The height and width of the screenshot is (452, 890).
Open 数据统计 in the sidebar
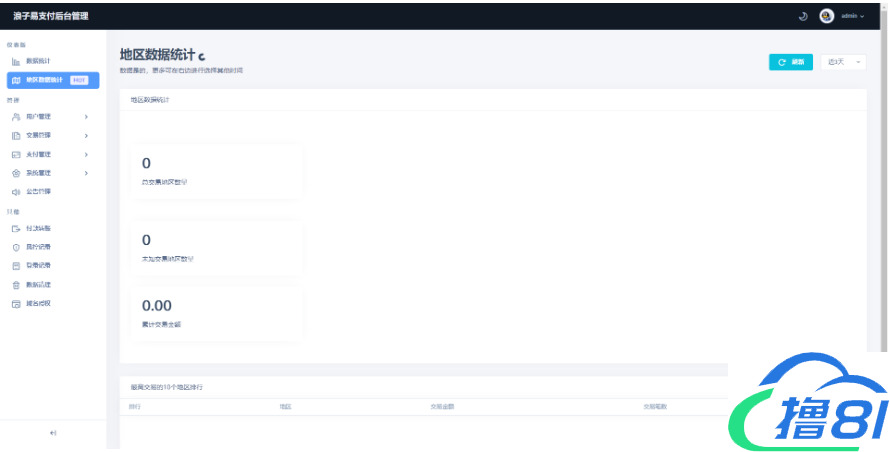(x=38, y=62)
